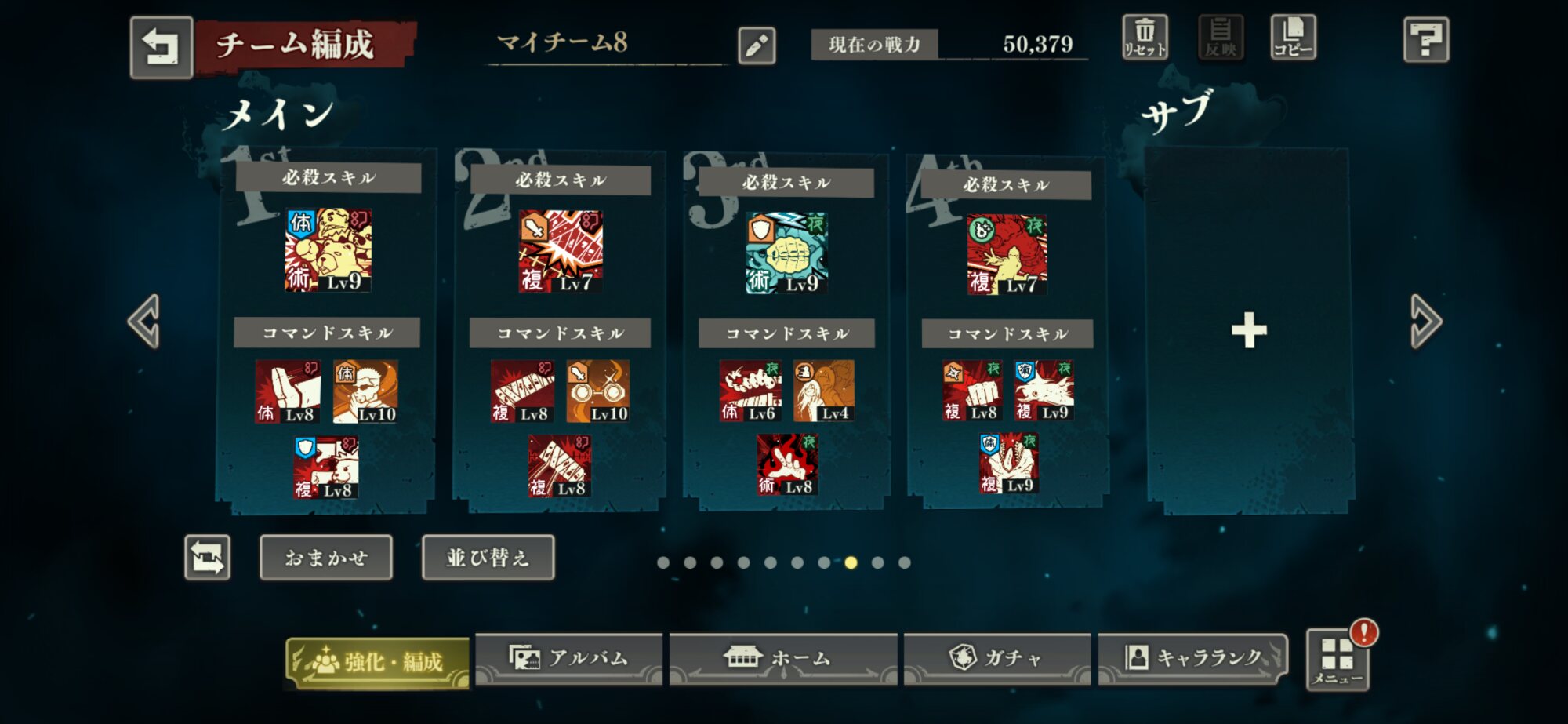Viewport: 1568px width, 724px height.
Task: Reset the team with the trash icon
Action: click(x=1145, y=37)
